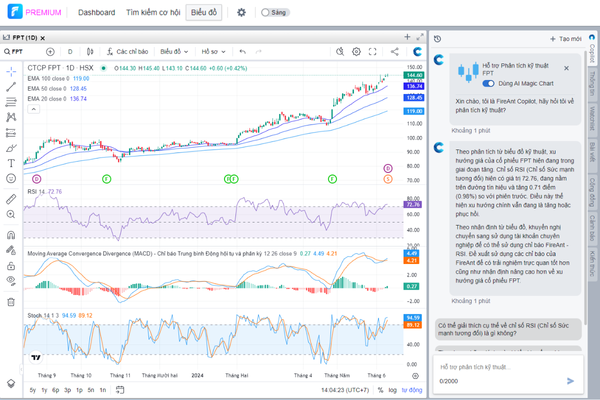The width and height of the screenshot is (600, 400).
Task: Open the Các chỉ báo indicators menu
Action: [x=128, y=52]
